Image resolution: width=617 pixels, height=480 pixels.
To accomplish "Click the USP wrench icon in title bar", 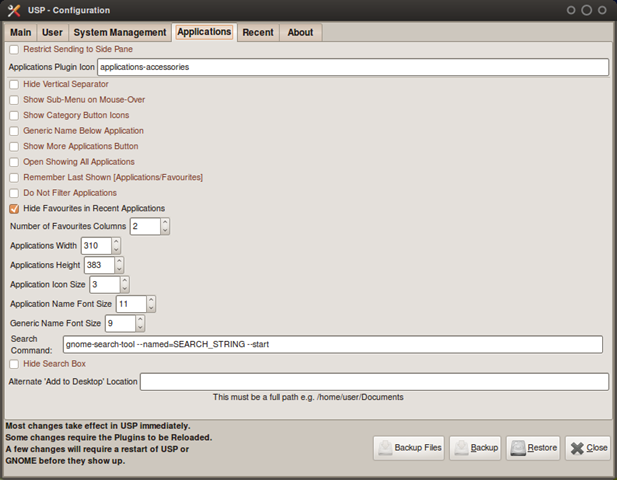I will [14, 11].
